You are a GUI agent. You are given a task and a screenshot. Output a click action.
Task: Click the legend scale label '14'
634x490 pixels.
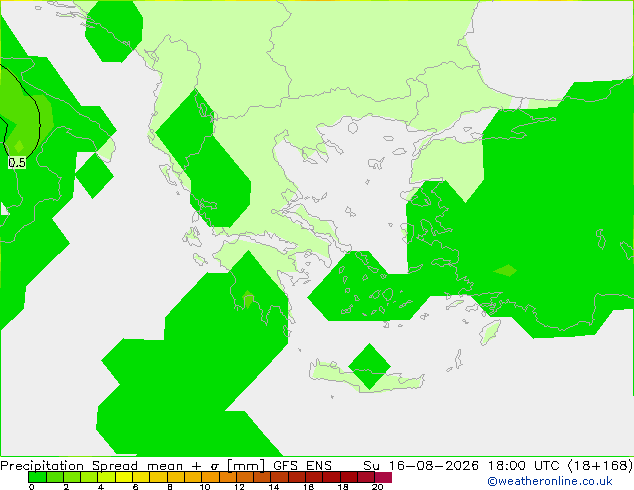coord(274,487)
